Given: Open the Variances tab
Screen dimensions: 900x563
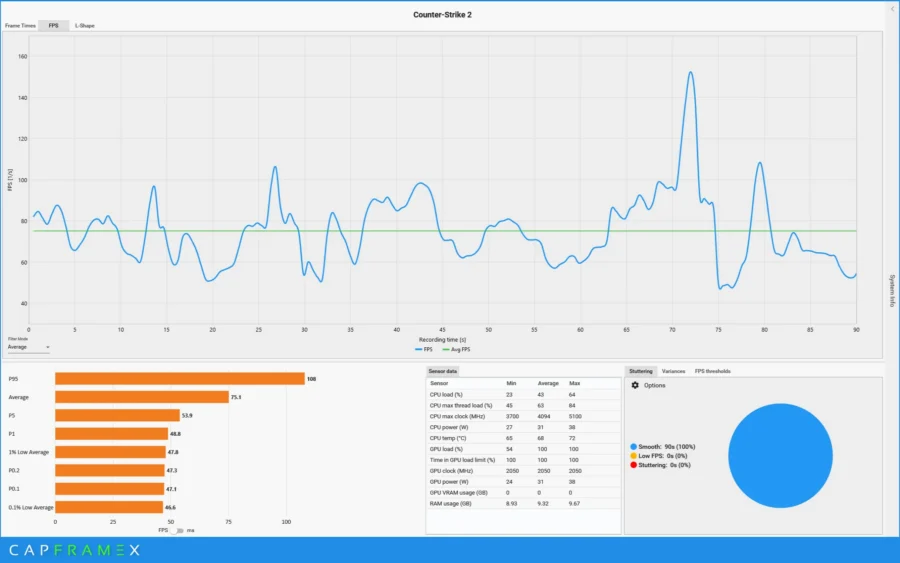Looking at the screenshot, I should pos(673,371).
